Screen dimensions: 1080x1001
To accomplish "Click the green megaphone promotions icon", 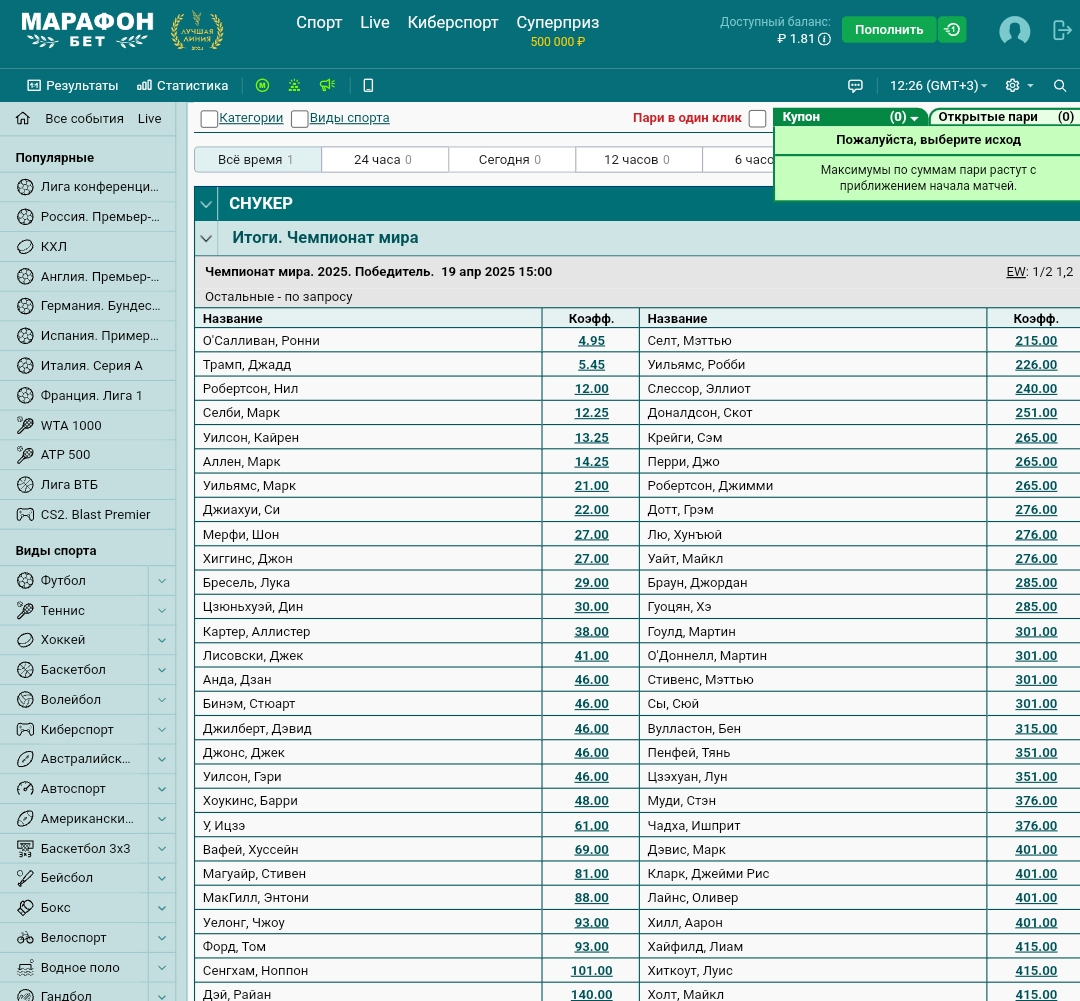I will click(x=326, y=86).
